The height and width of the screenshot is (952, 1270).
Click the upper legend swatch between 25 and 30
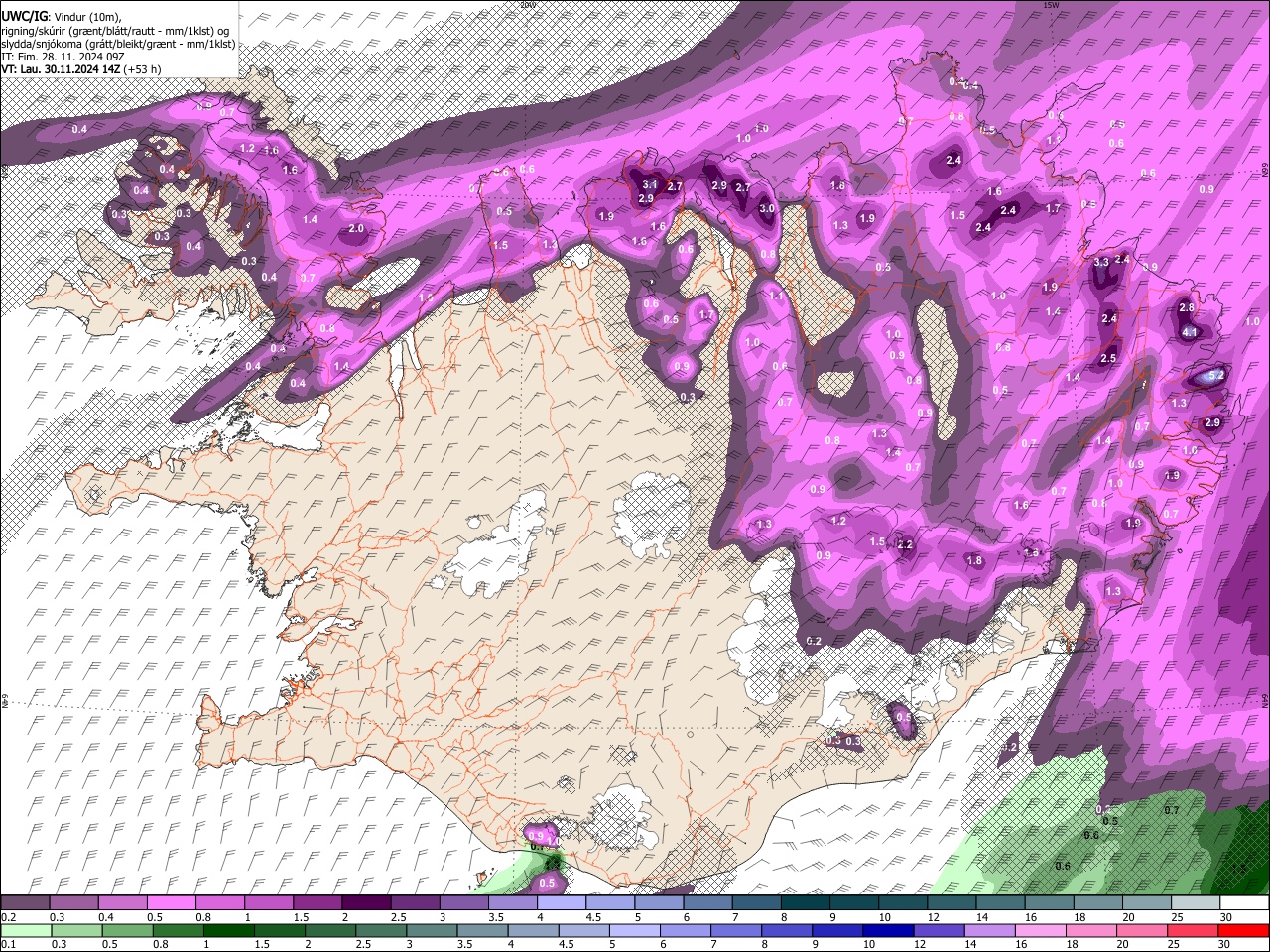(x=1196, y=902)
